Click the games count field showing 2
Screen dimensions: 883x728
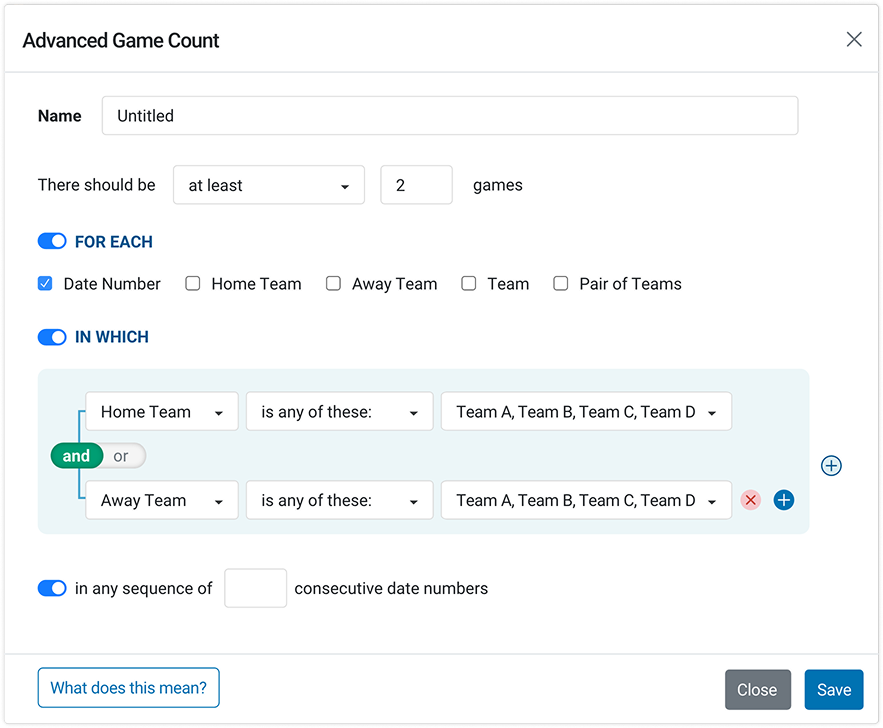(416, 185)
